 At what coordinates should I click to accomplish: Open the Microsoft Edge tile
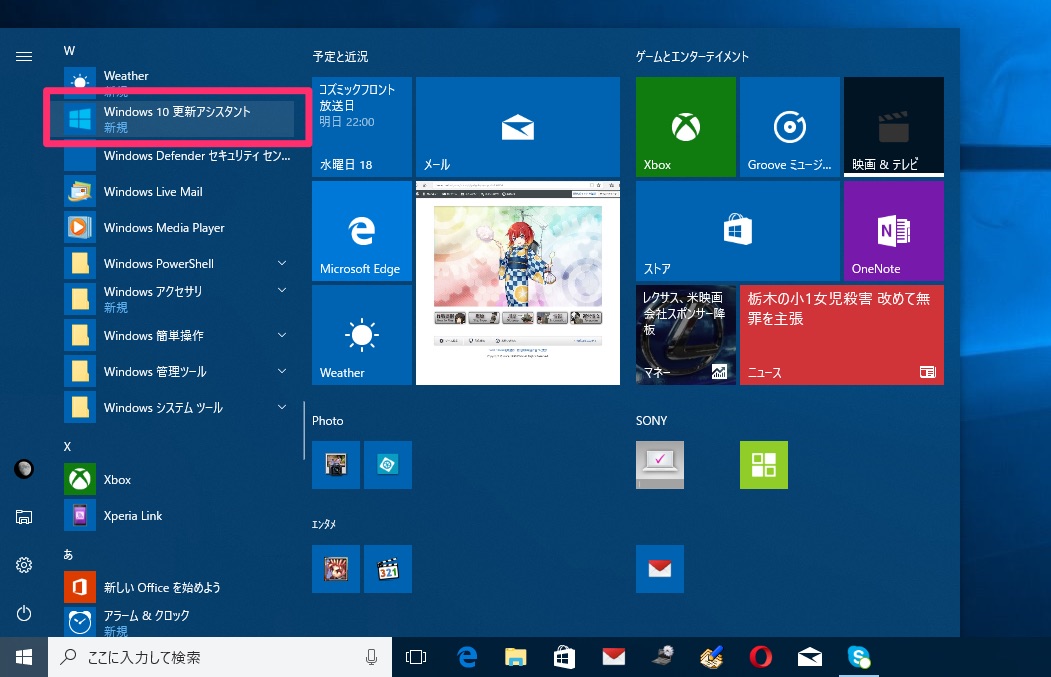pos(362,231)
